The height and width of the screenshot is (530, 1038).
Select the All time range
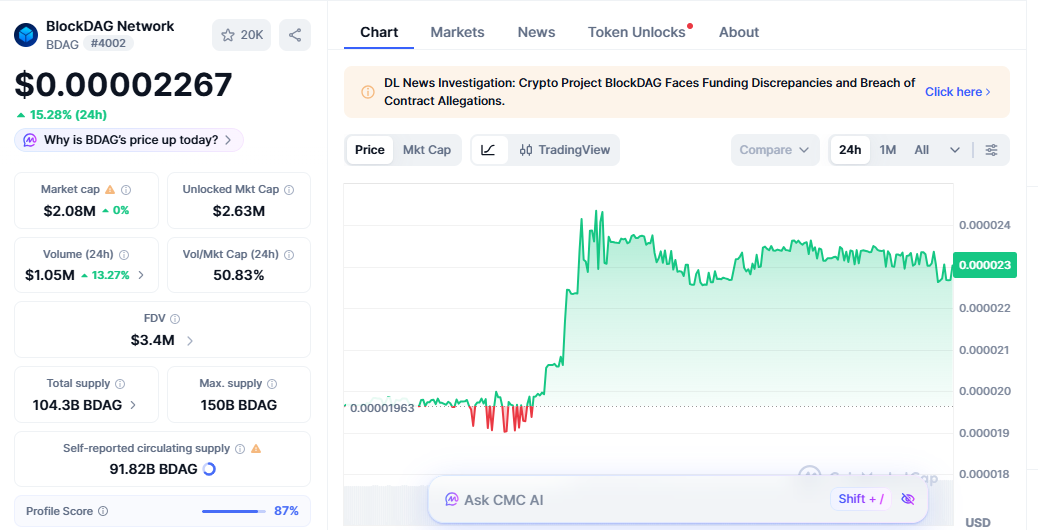(x=921, y=150)
